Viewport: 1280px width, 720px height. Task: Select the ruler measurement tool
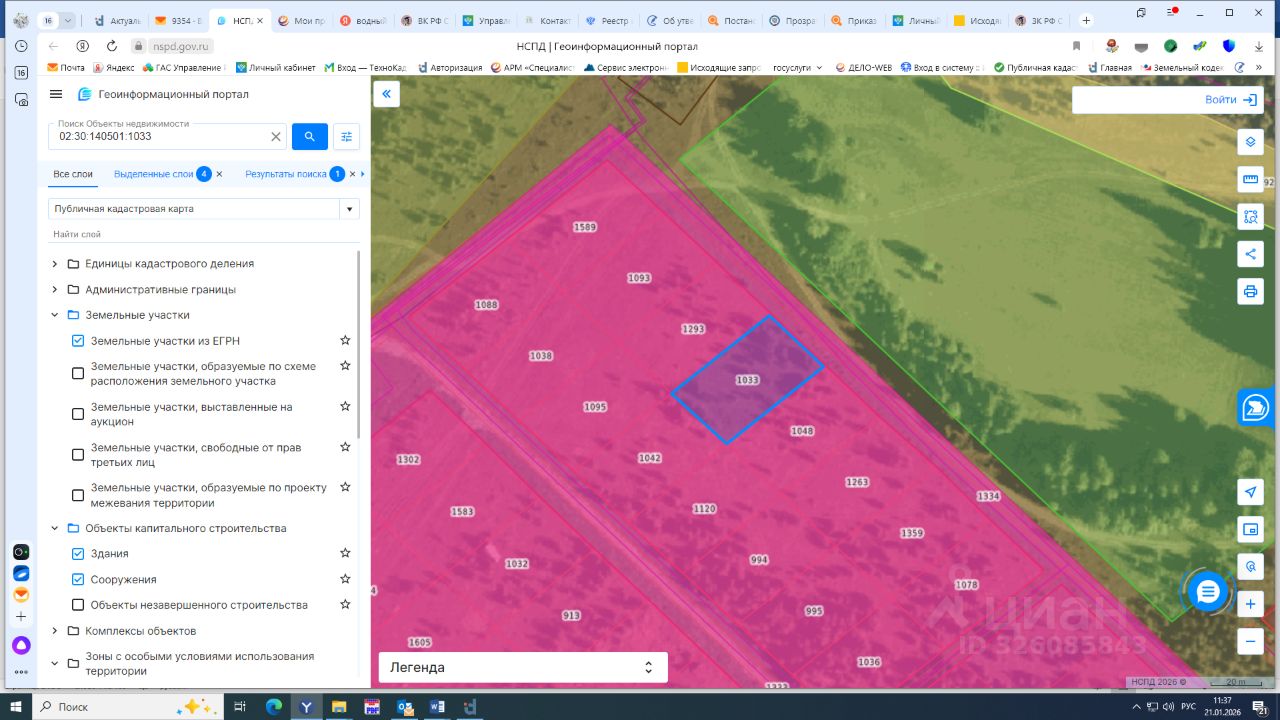1250,179
